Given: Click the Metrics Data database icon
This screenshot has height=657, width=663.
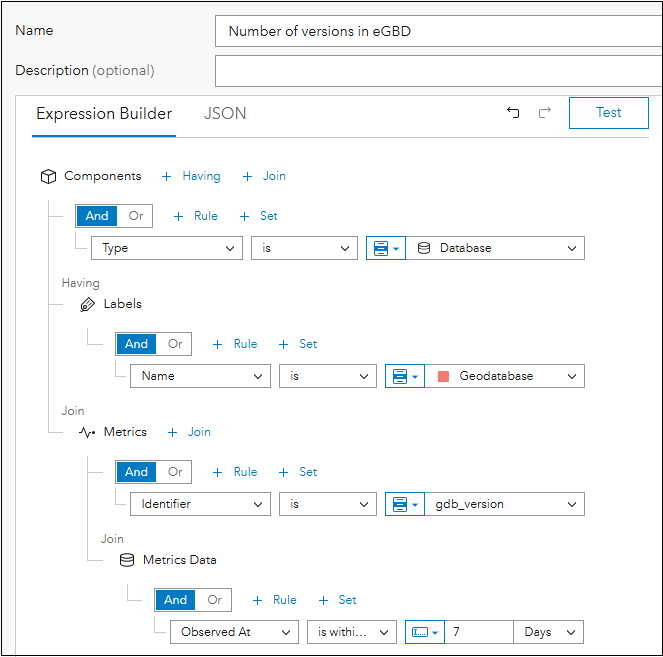Looking at the screenshot, I should [127, 560].
